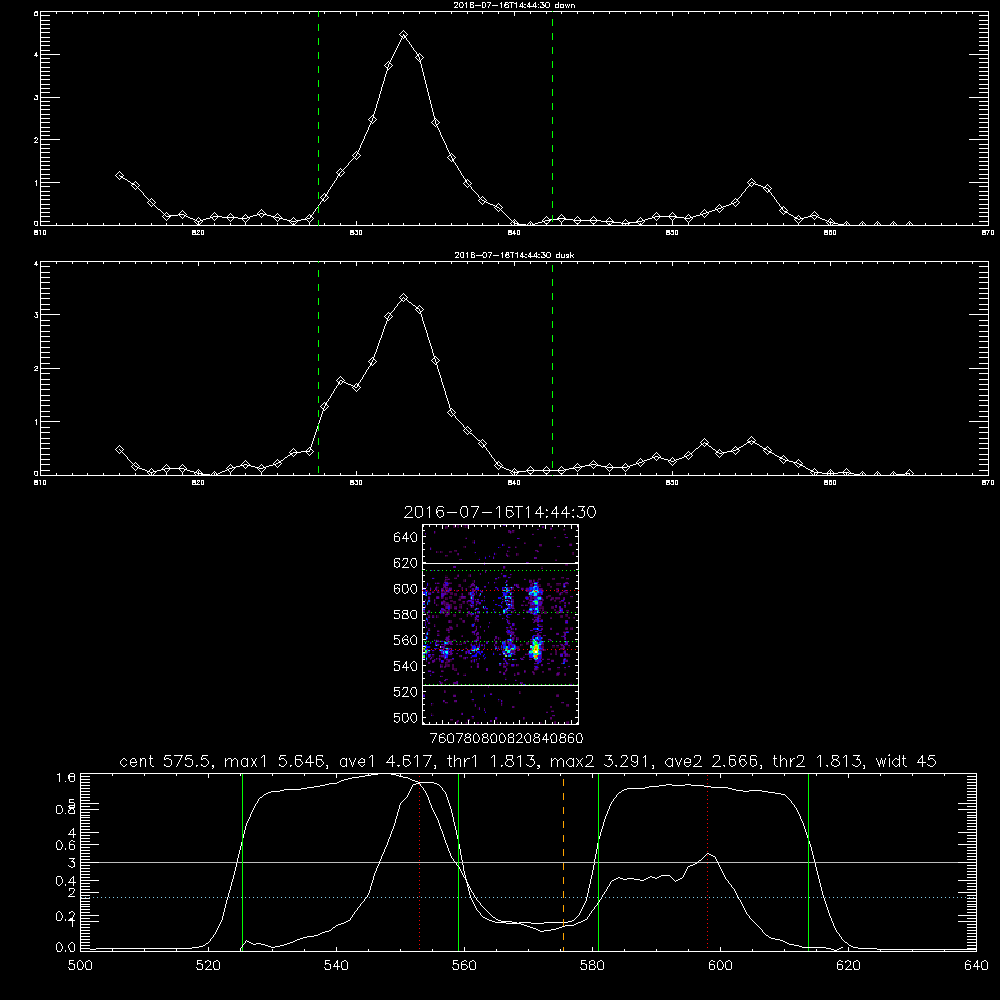Select the green vertical line near 559
Viewport: 1000px width, 1000px height.
coord(459,862)
